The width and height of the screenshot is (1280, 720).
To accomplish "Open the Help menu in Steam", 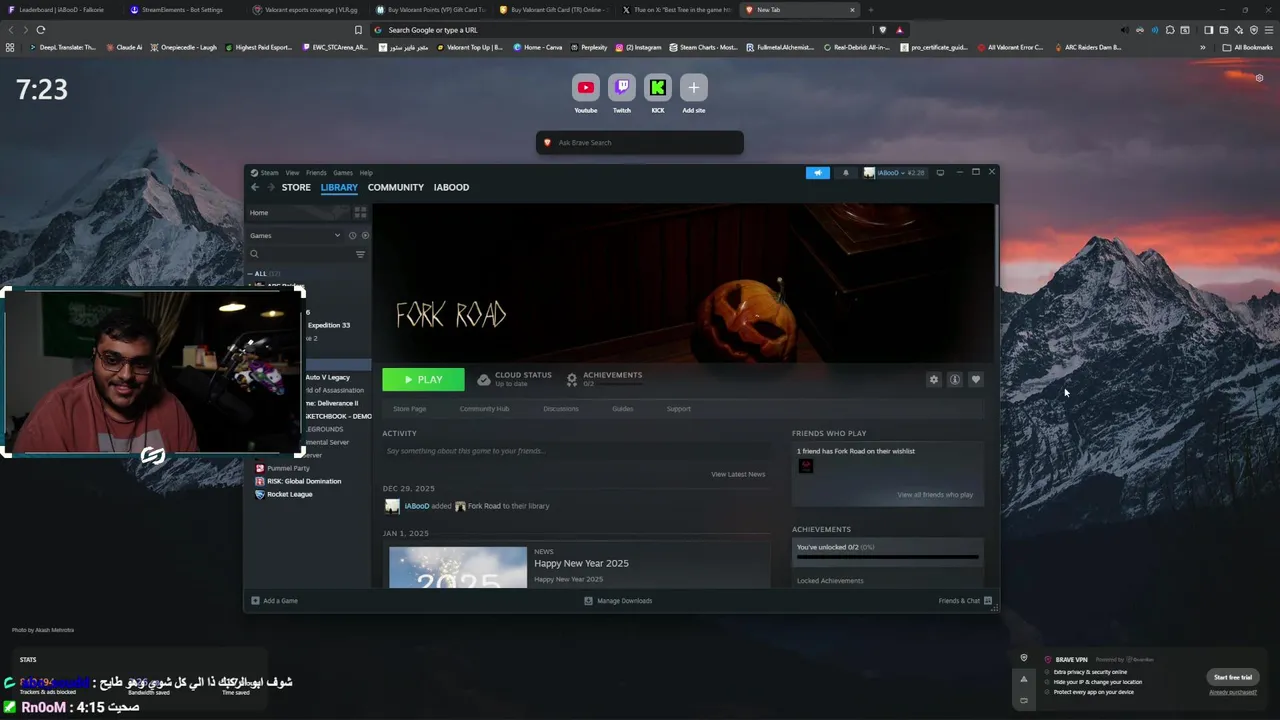I will click(366, 173).
